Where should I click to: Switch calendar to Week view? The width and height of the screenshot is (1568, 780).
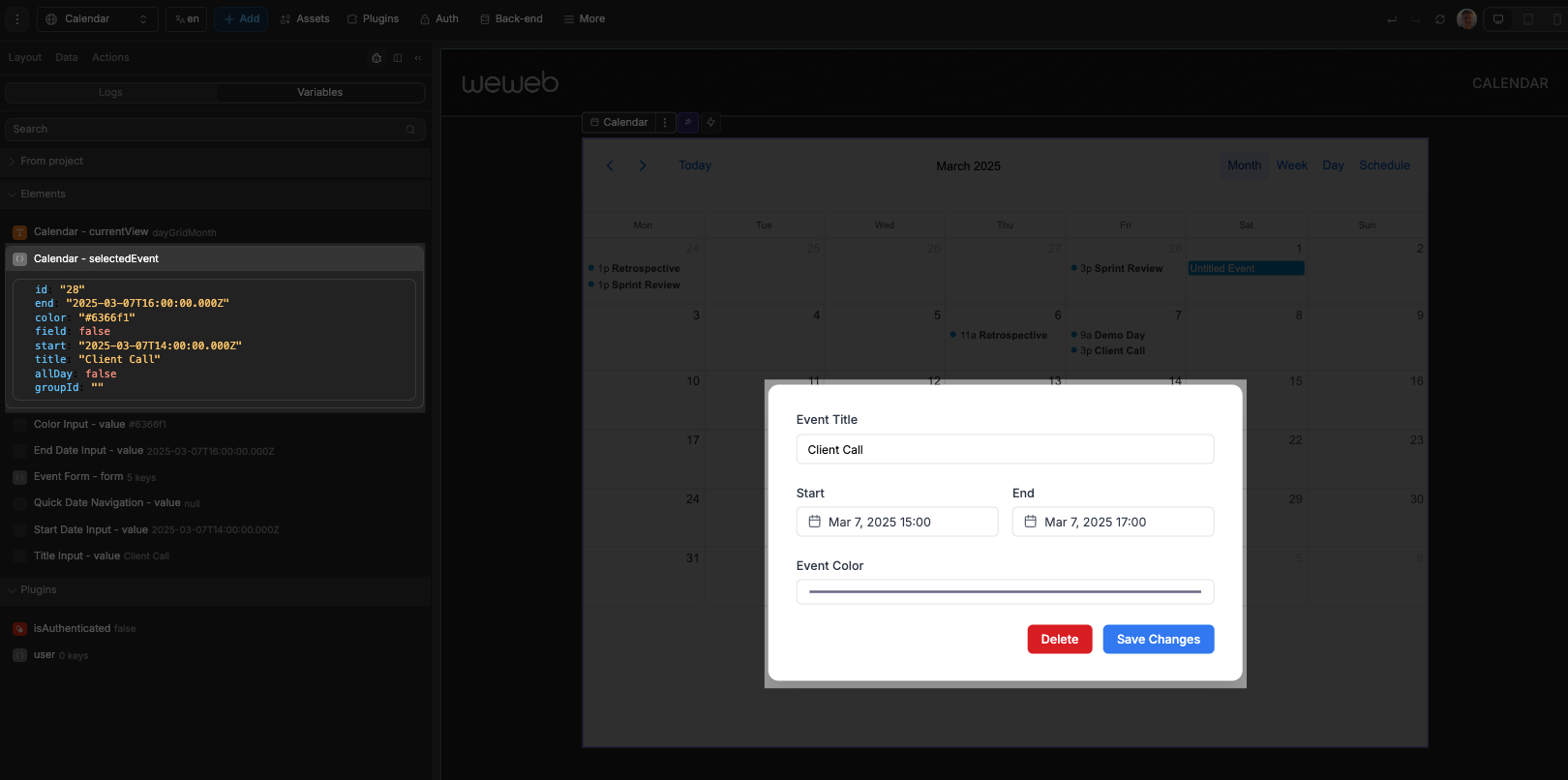(1291, 165)
